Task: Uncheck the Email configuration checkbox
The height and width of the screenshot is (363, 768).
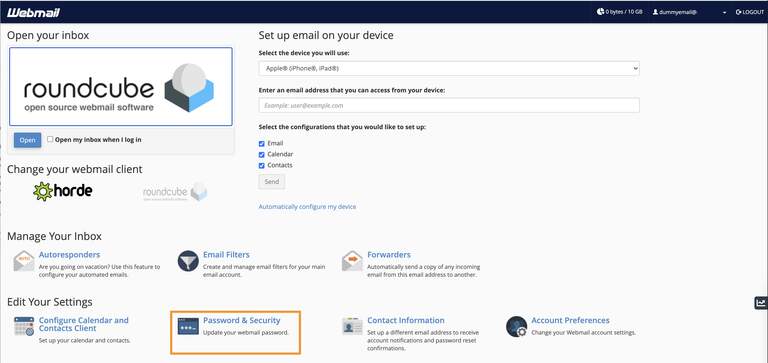Action: pos(262,144)
